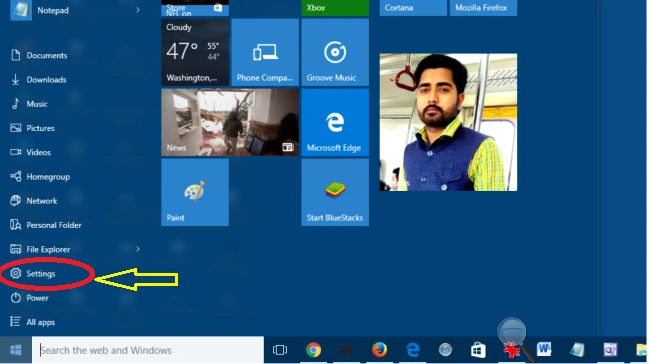Launch the Start BlueStacks tile
The image size is (650, 364).
pyautogui.click(x=335, y=192)
